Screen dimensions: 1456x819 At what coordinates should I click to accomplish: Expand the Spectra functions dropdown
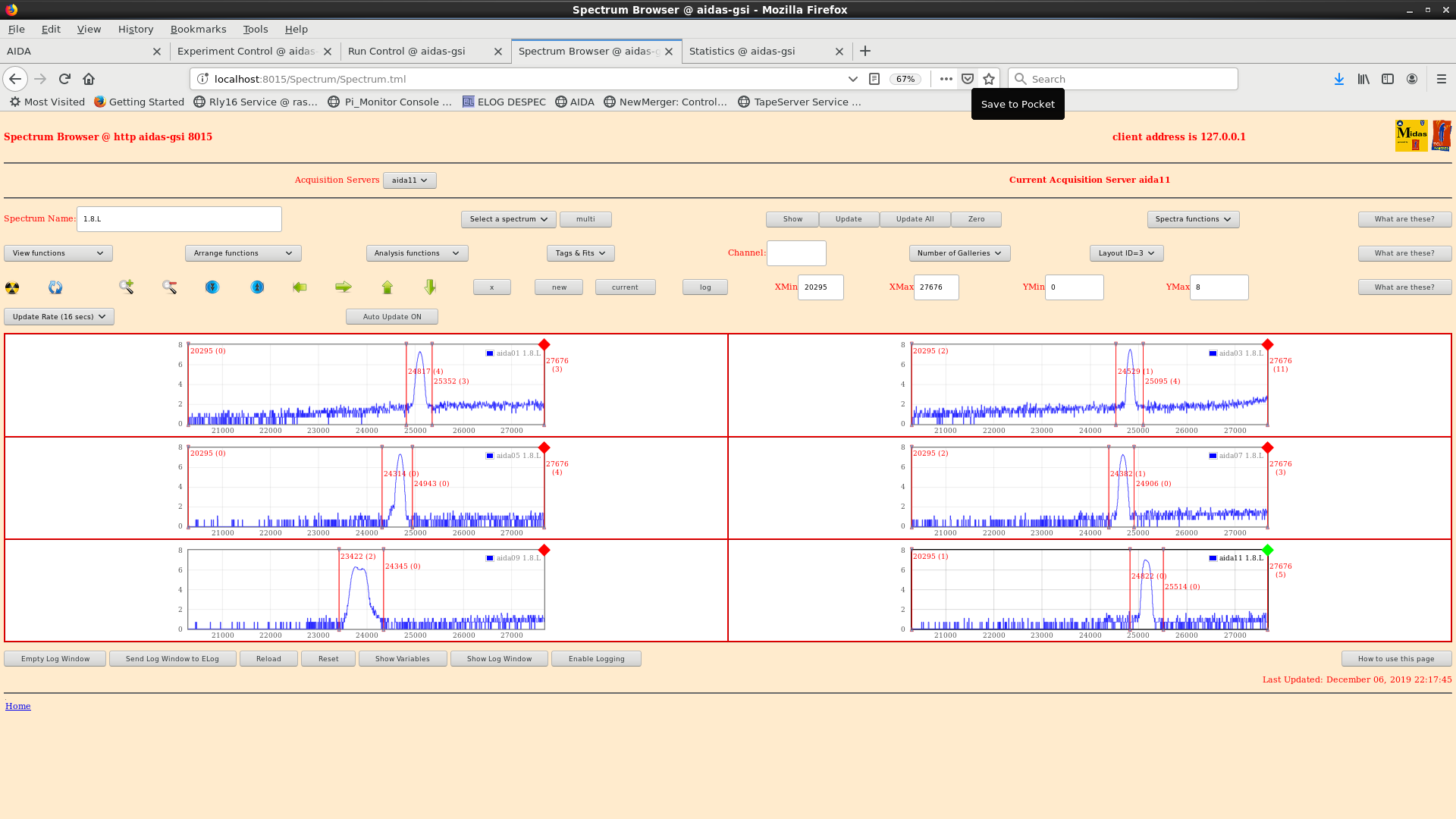1193,219
